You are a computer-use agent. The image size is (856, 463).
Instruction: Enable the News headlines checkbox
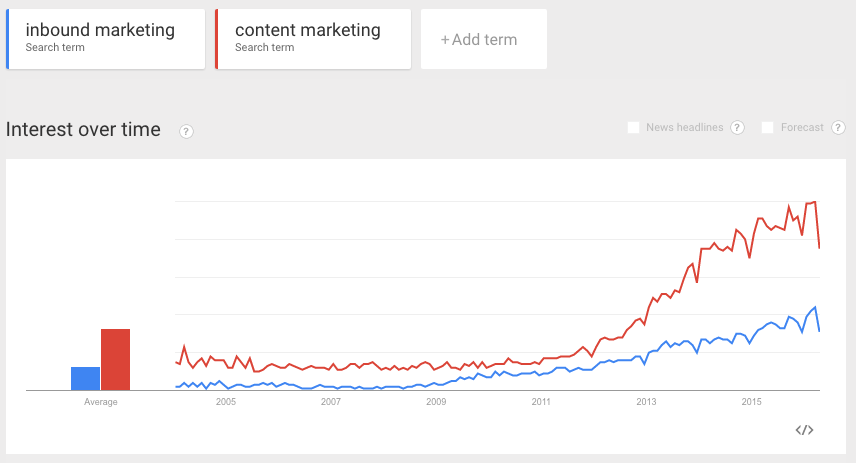point(633,128)
